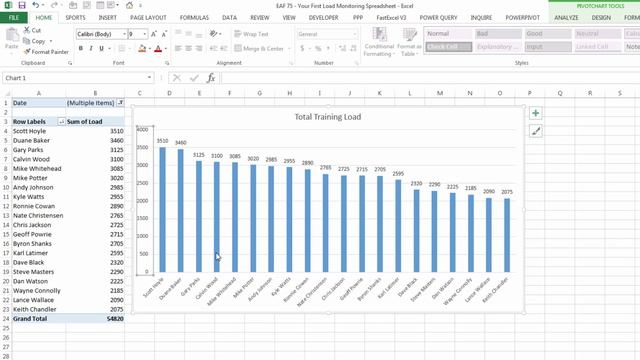Open the FILE tab
The width and height of the screenshot is (640, 360).
tap(13, 18)
